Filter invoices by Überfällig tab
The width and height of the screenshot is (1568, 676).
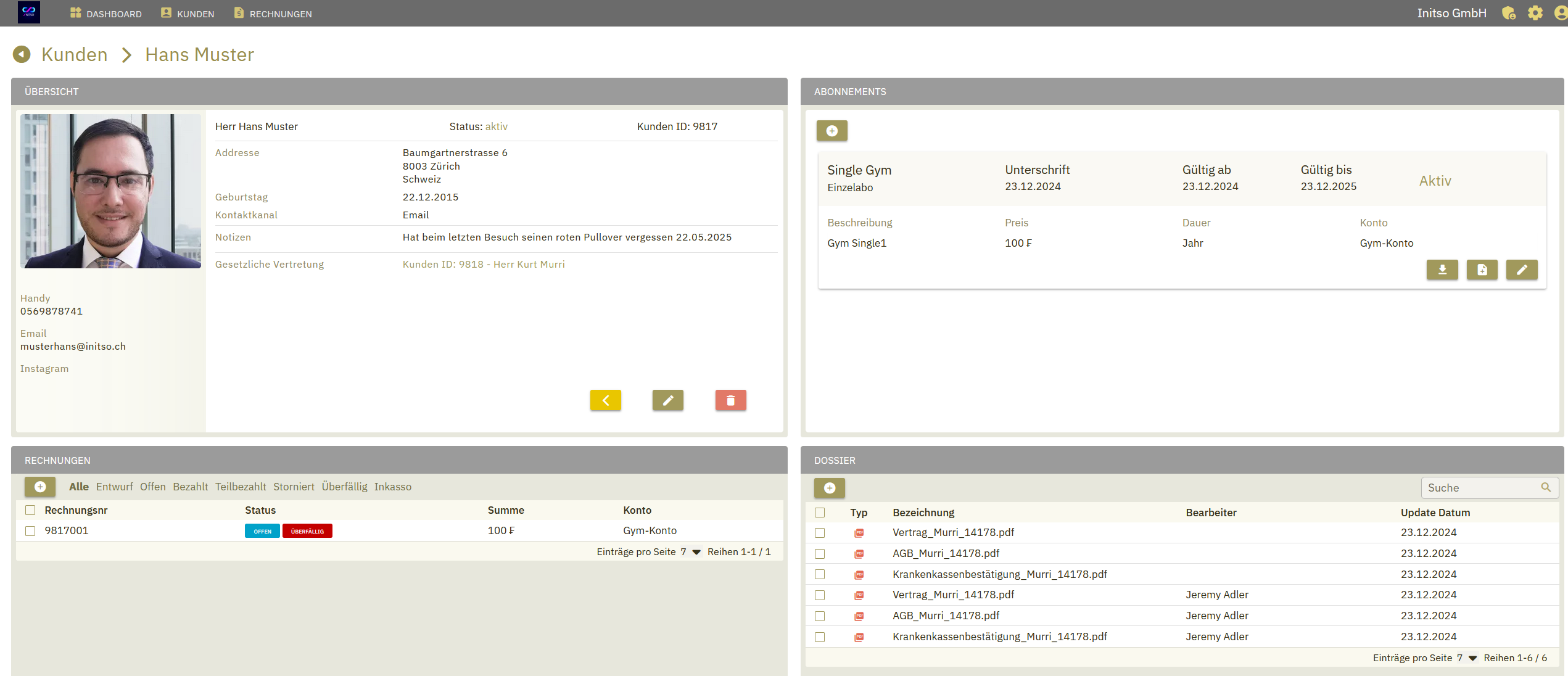coord(344,487)
